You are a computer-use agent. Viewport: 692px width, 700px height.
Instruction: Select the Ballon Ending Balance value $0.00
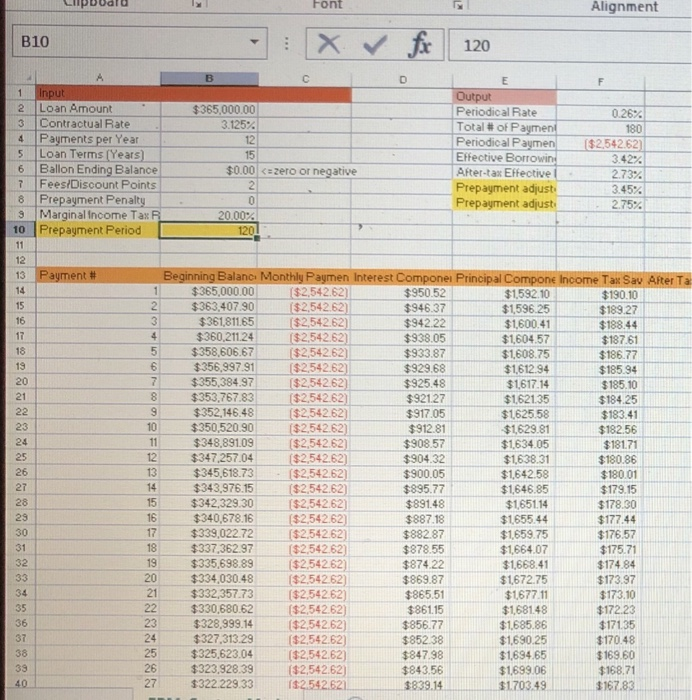[209, 170]
